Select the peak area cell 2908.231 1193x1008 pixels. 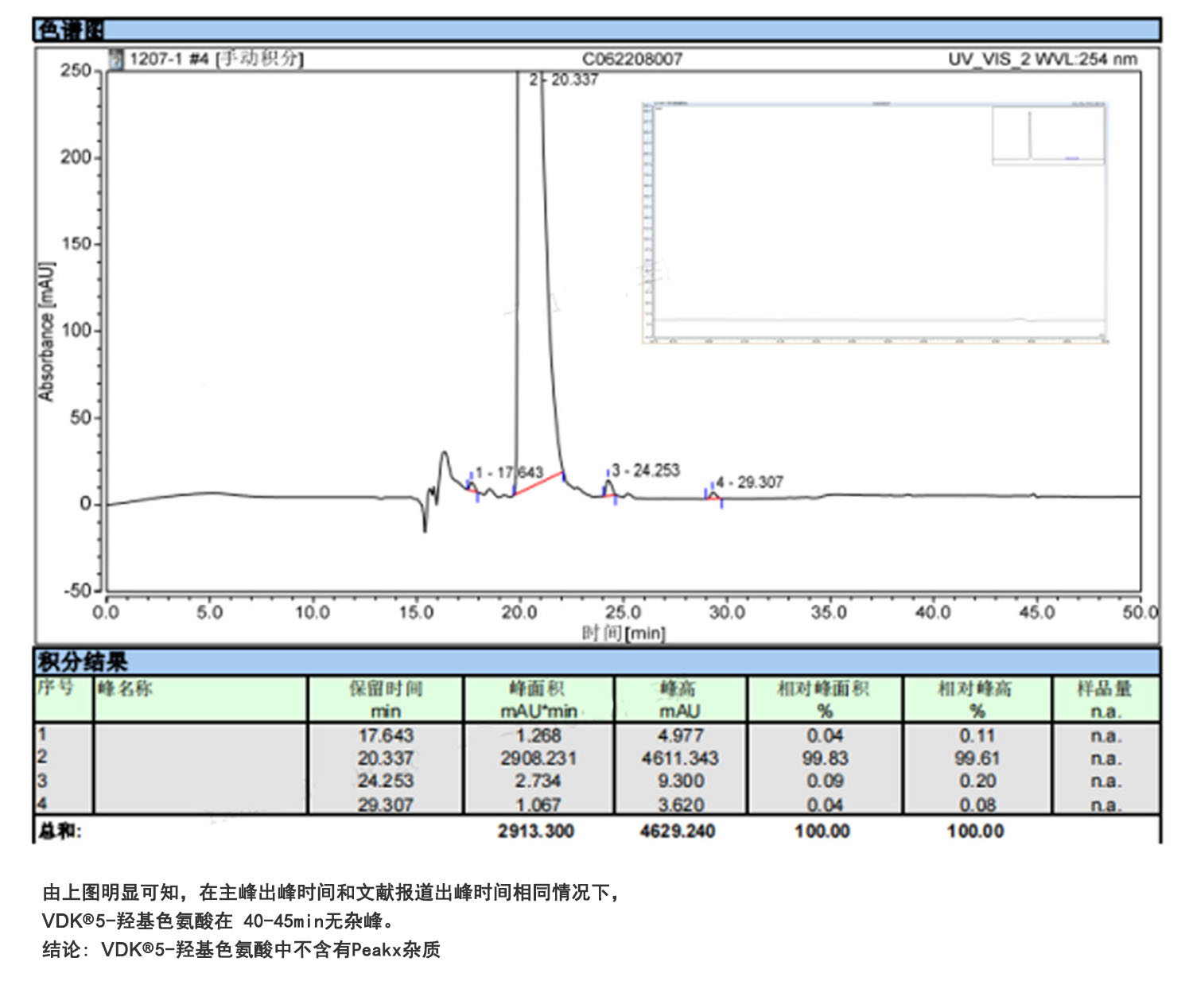[x=538, y=758]
